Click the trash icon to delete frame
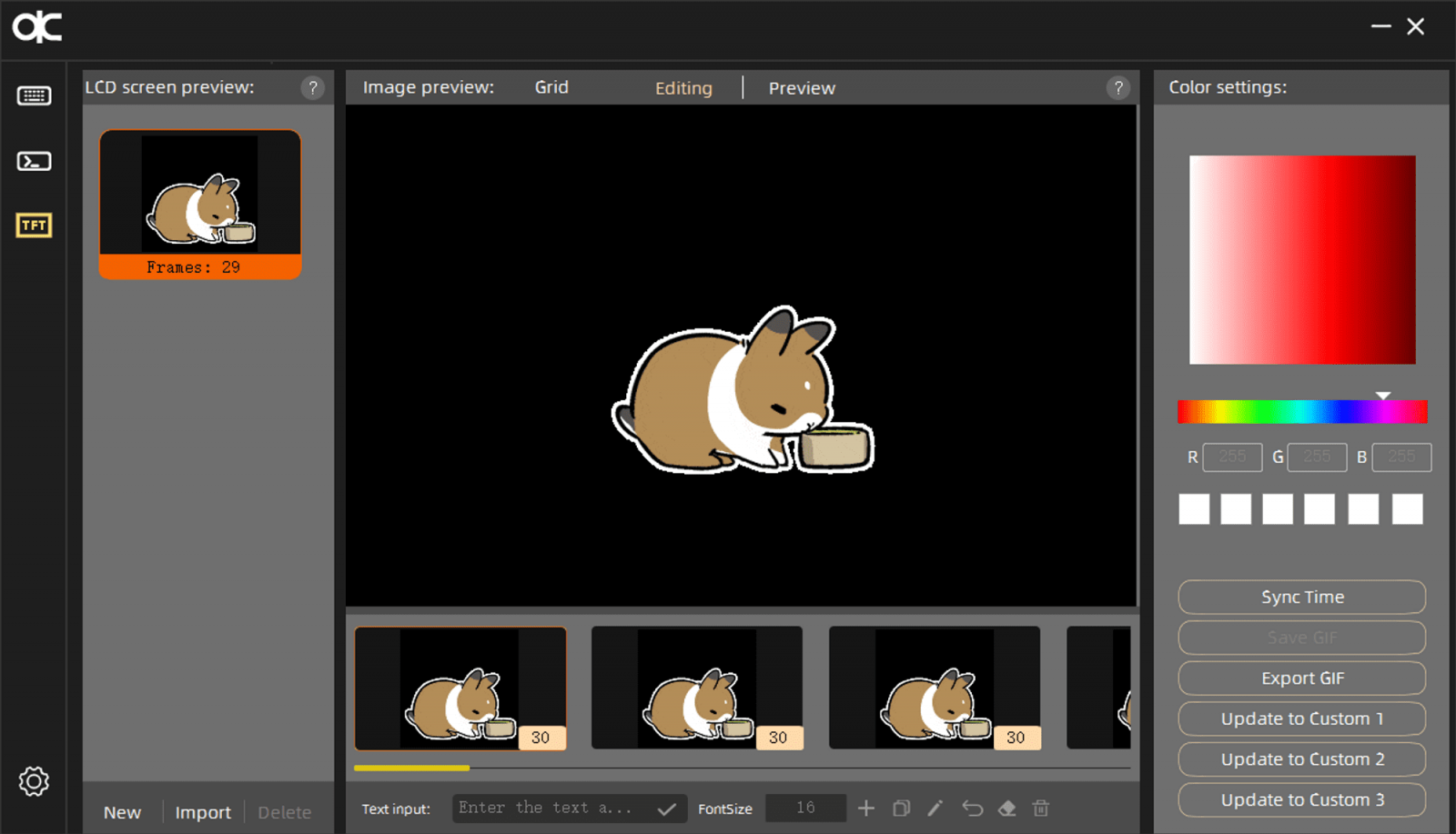This screenshot has width=1456, height=834. [1041, 808]
